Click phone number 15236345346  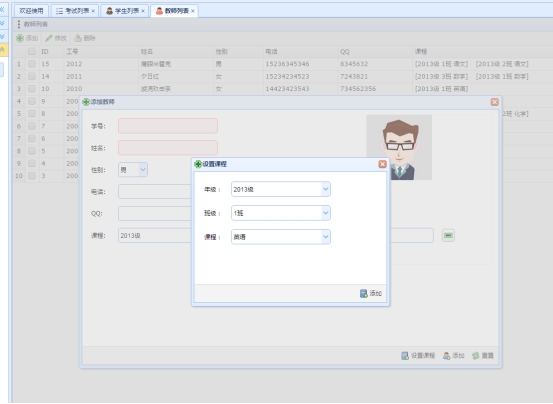287,64
